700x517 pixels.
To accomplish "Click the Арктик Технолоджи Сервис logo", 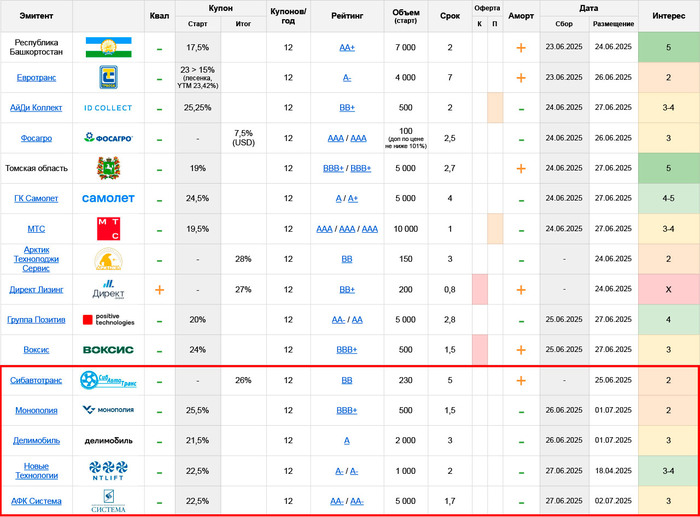I will coord(108,259).
